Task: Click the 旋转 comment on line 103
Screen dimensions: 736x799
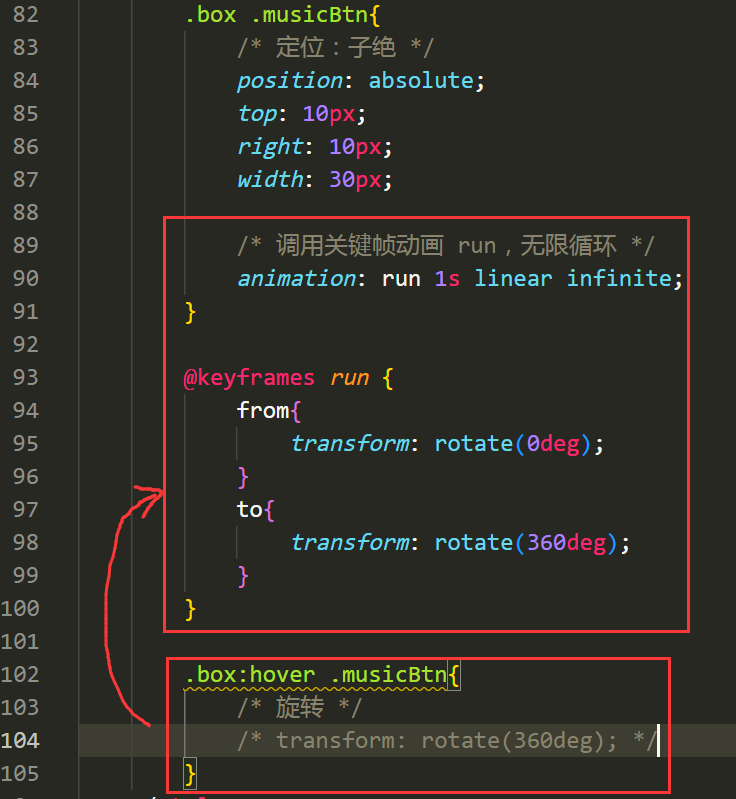Action: tap(300, 708)
